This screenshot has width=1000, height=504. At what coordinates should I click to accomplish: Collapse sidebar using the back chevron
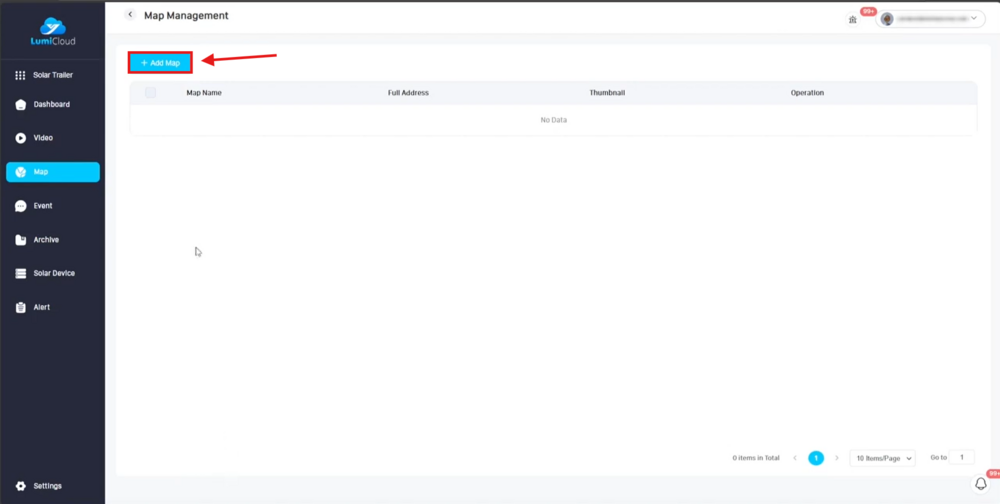(x=130, y=16)
